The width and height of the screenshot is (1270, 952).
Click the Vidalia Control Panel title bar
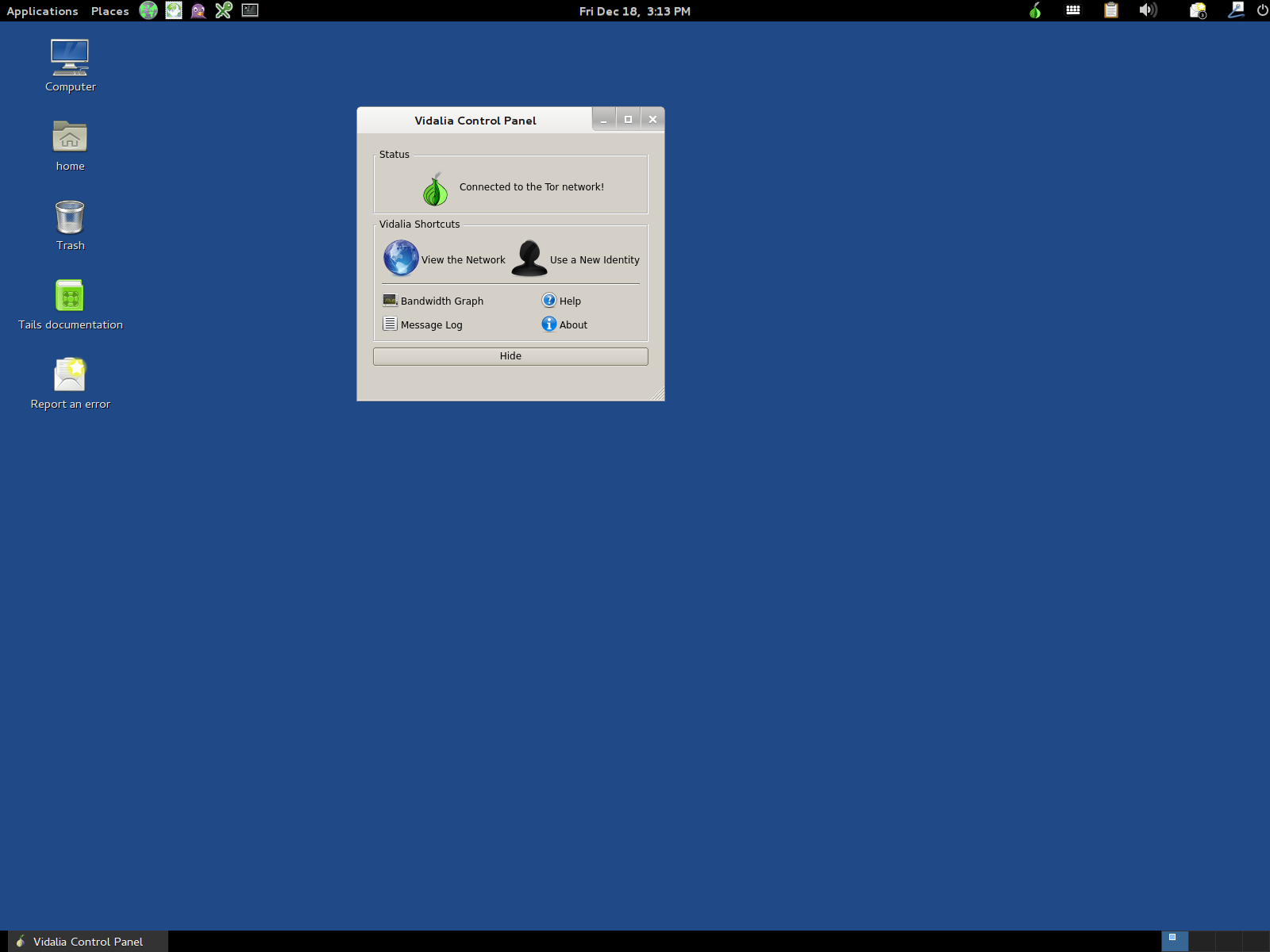(x=475, y=120)
